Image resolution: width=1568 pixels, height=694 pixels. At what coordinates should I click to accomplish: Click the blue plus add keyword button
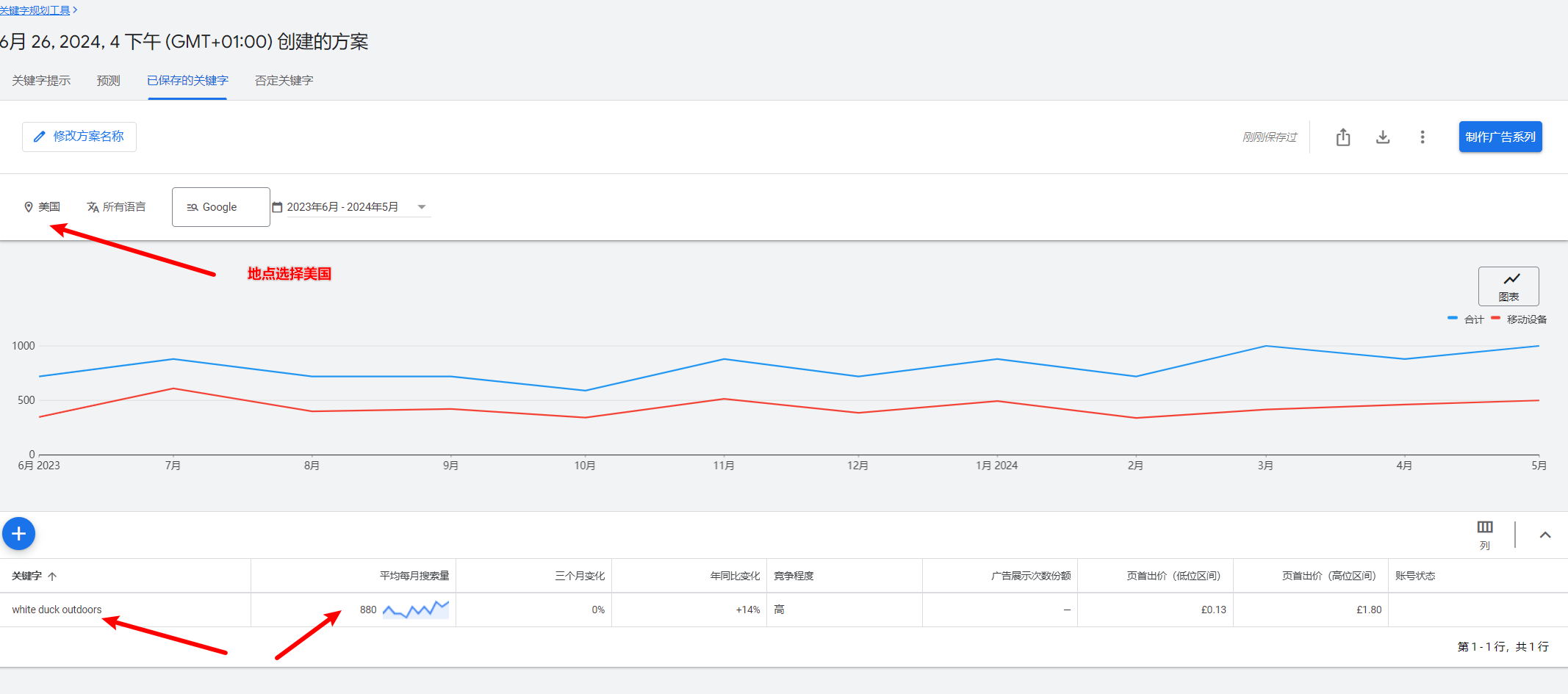pyautogui.click(x=19, y=534)
